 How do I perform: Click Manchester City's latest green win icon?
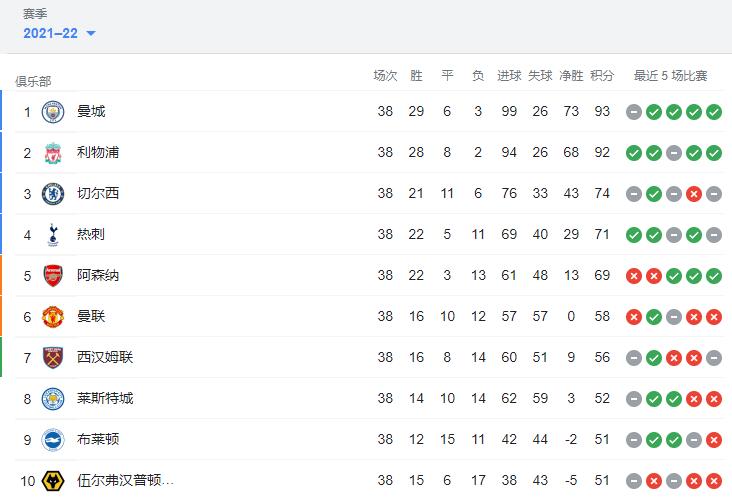pyautogui.click(x=714, y=112)
